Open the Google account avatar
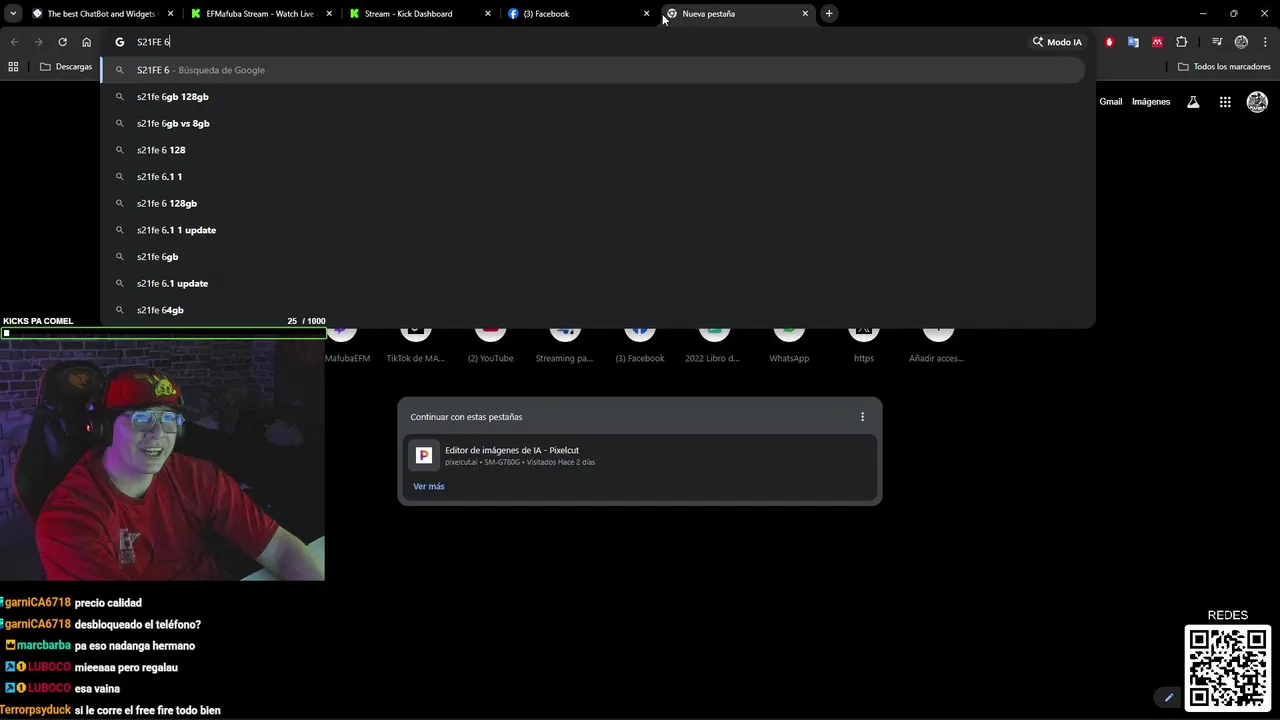The image size is (1280, 720). [x=1258, y=102]
